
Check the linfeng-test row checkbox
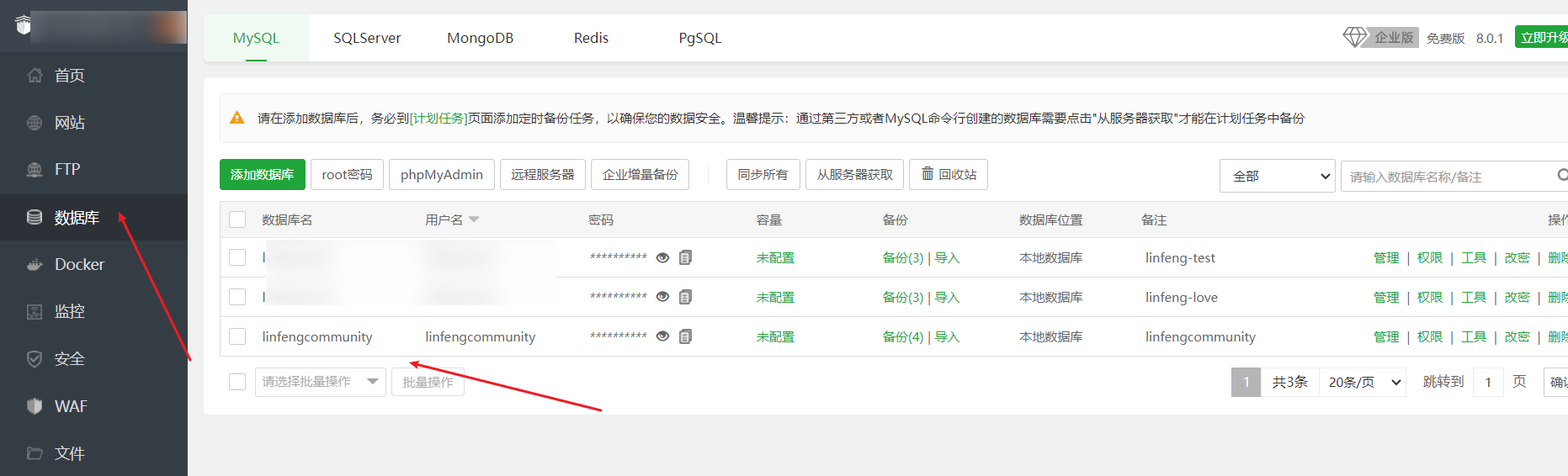[x=237, y=257]
